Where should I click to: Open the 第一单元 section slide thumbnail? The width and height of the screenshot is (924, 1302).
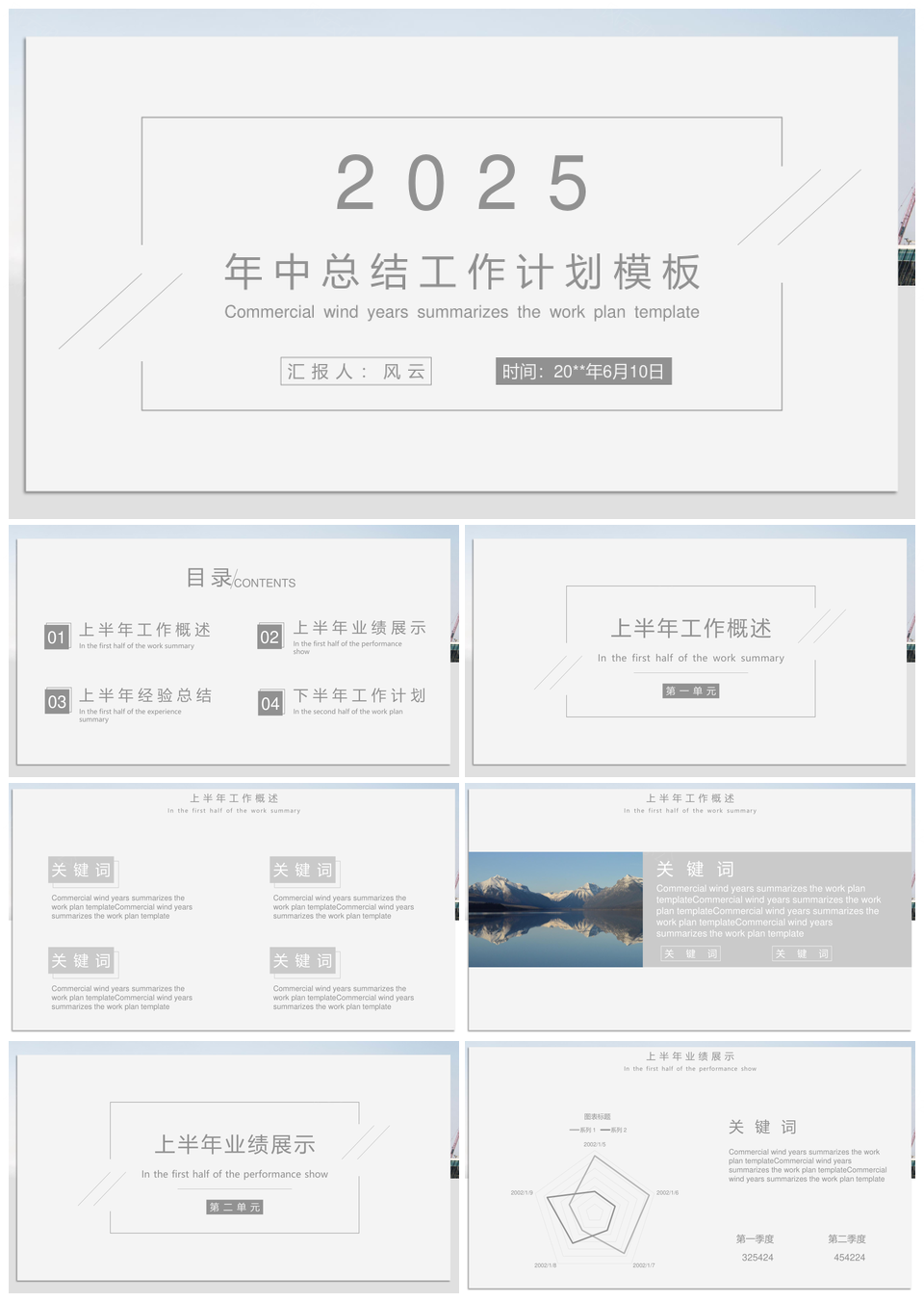click(x=690, y=651)
